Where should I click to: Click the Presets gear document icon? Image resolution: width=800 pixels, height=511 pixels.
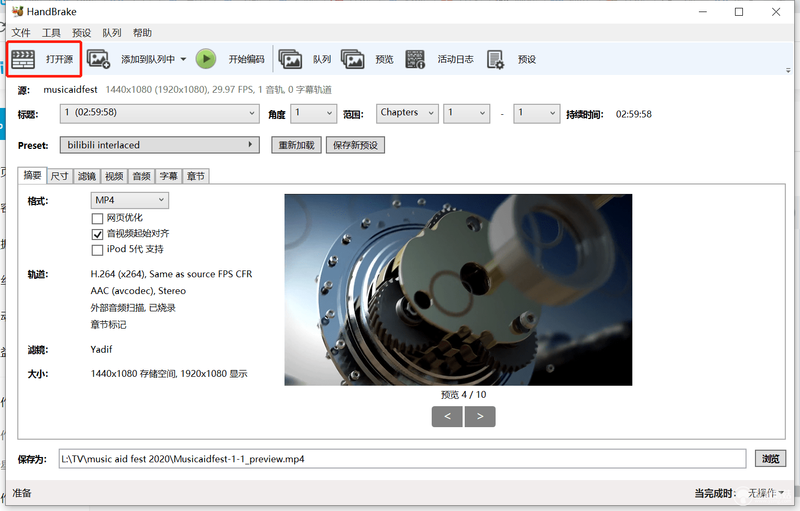tap(495, 59)
